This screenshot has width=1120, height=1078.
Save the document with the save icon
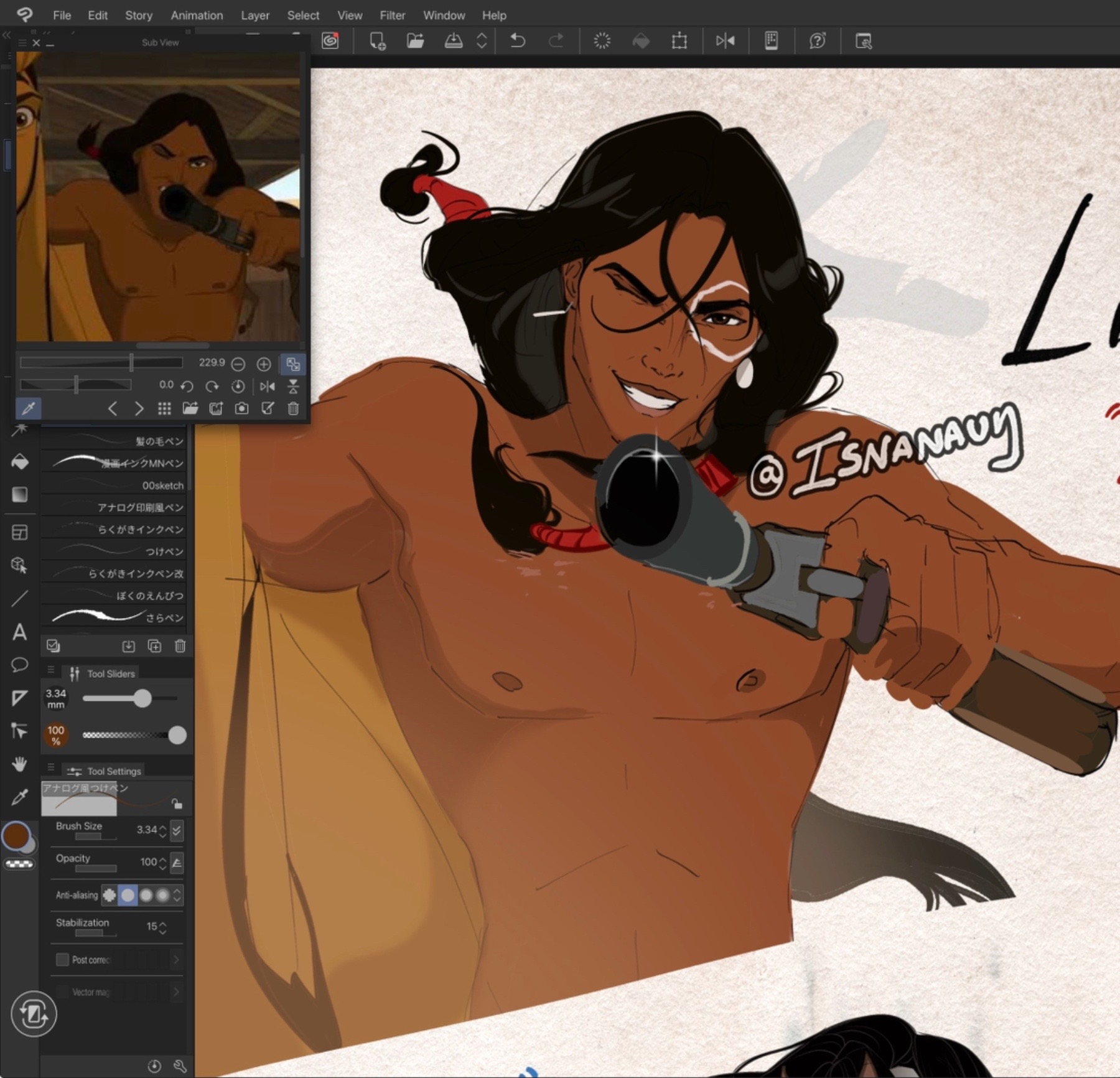pos(454,41)
